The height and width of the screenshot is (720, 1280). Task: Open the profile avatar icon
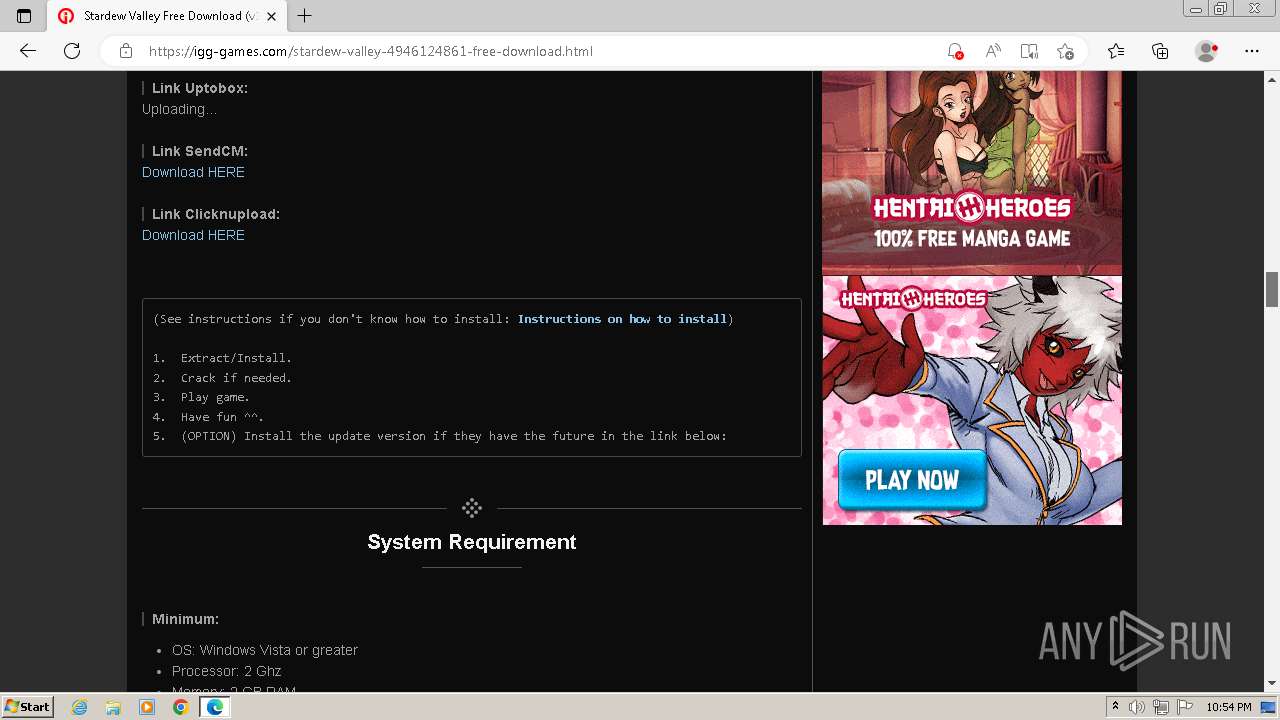[1206, 51]
